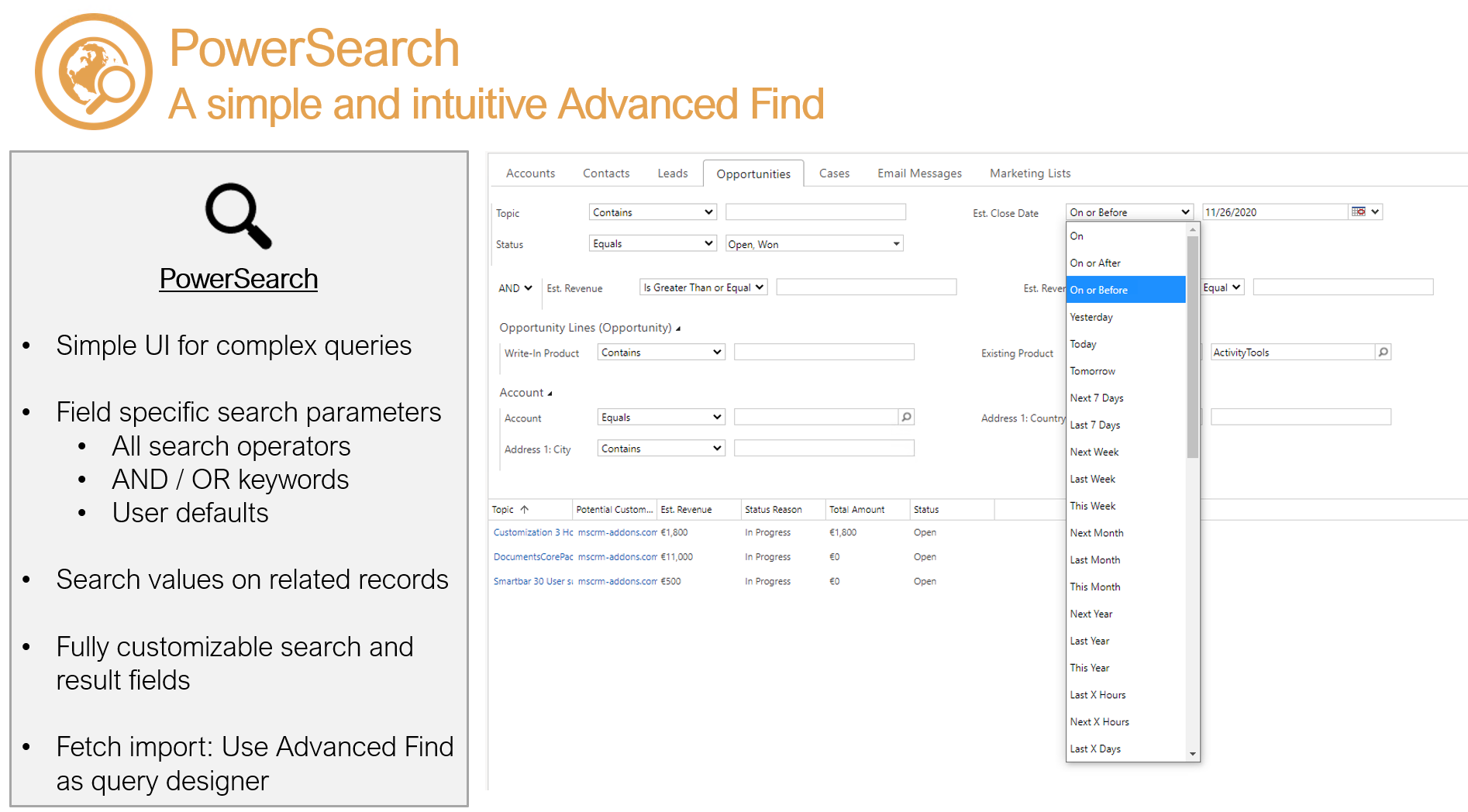Open the DocumentsCorePac opportunity record link
Viewport: 1468px width, 812px height.
point(532,556)
